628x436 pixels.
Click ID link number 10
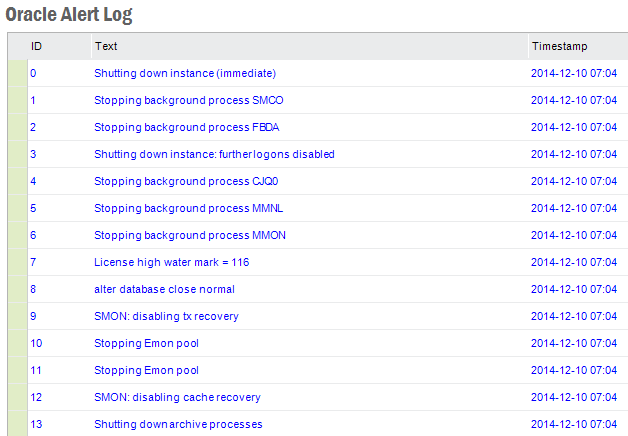[x=36, y=343]
